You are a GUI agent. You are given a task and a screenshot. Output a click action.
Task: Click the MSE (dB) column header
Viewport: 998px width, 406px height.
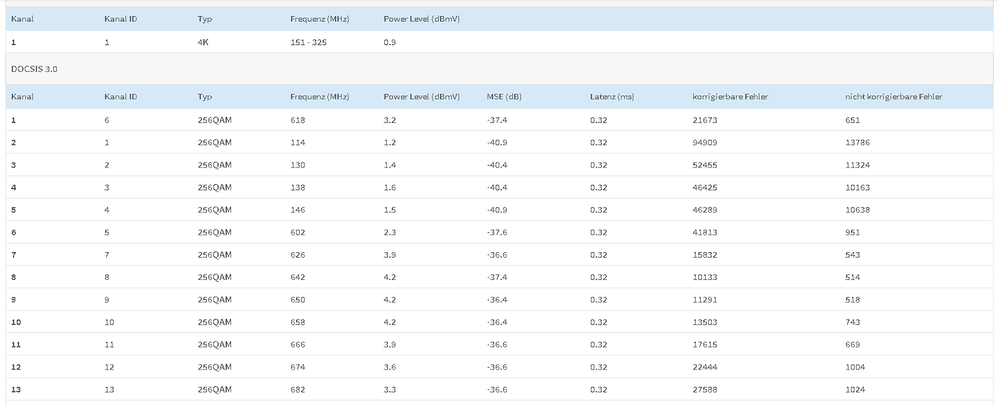click(x=503, y=97)
